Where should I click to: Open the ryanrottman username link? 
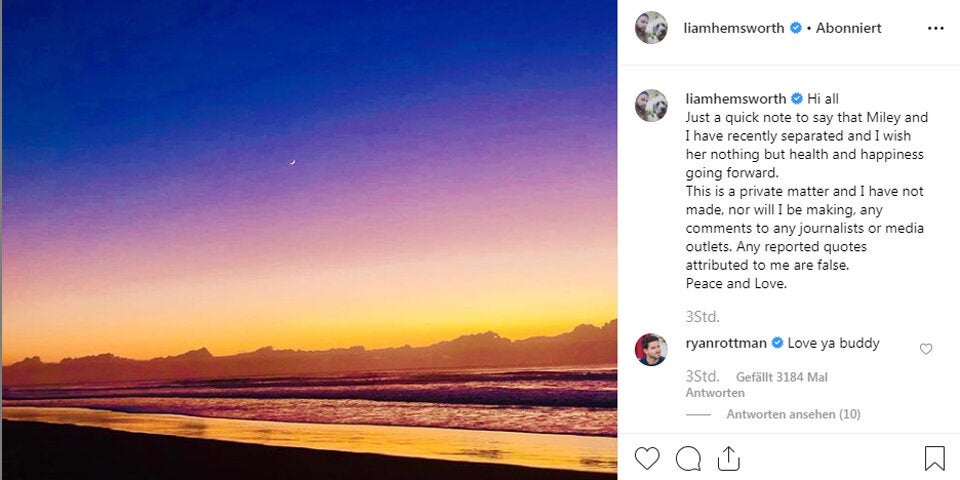click(x=726, y=343)
